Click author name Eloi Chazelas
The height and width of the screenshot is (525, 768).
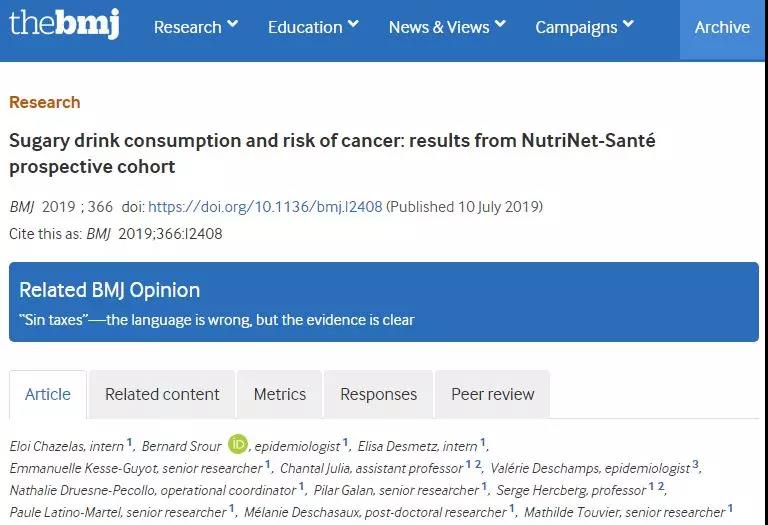click(47, 446)
